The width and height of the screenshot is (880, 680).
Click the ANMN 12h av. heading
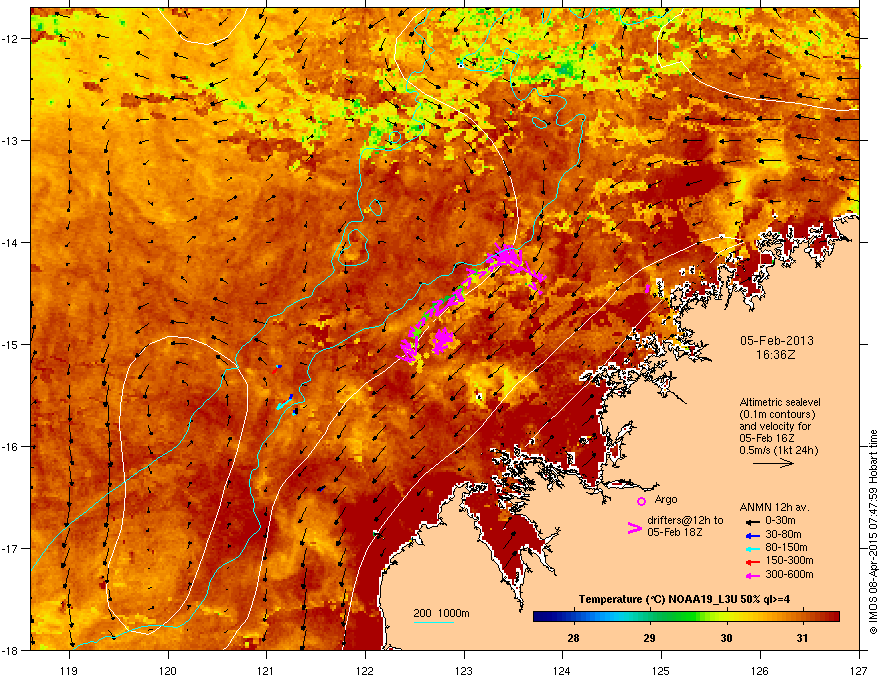point(774,507)
